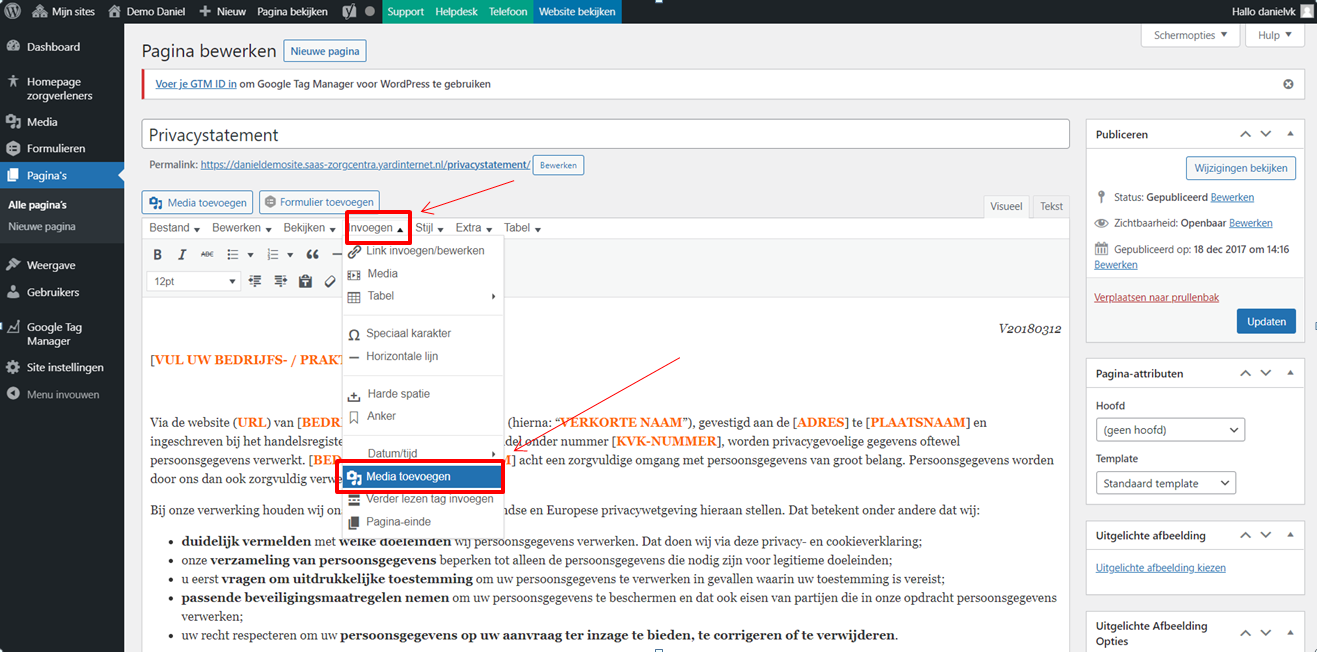
Task: Click Nieuw in the admin bar
Action: tap(222, 11)
